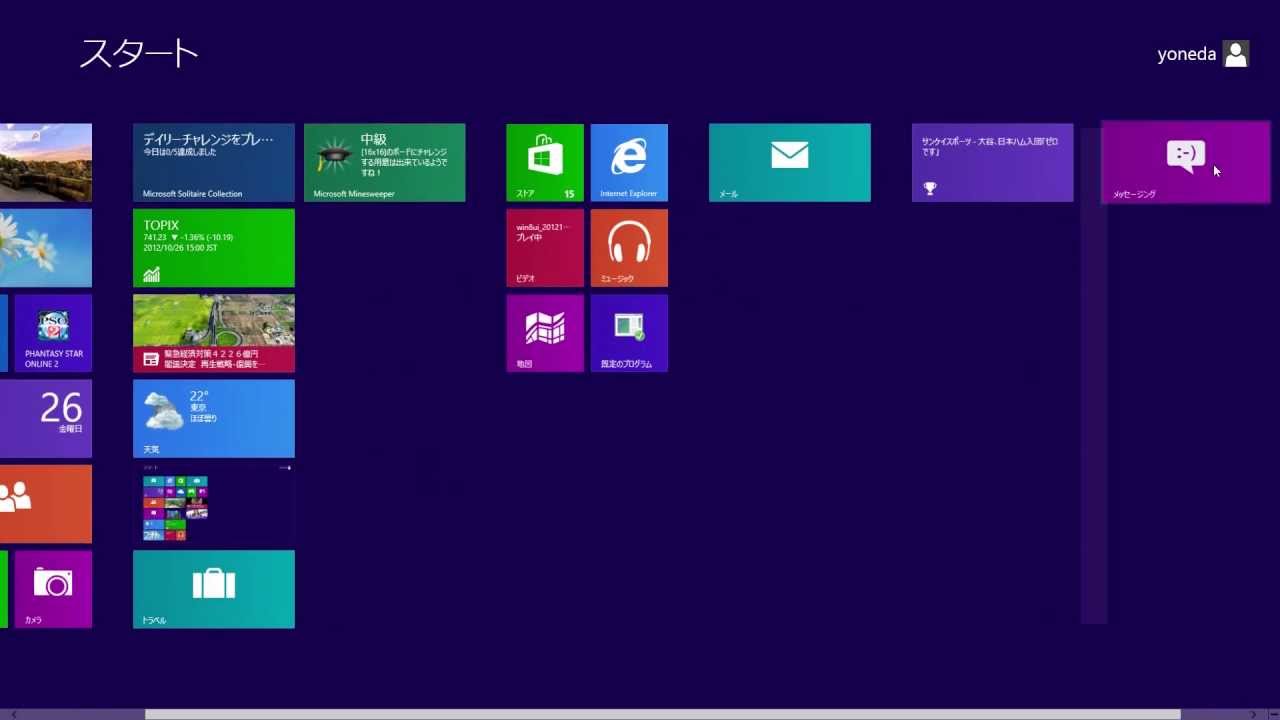Open the Video tile
The image size is (1280, 720).
pos(545,247)
